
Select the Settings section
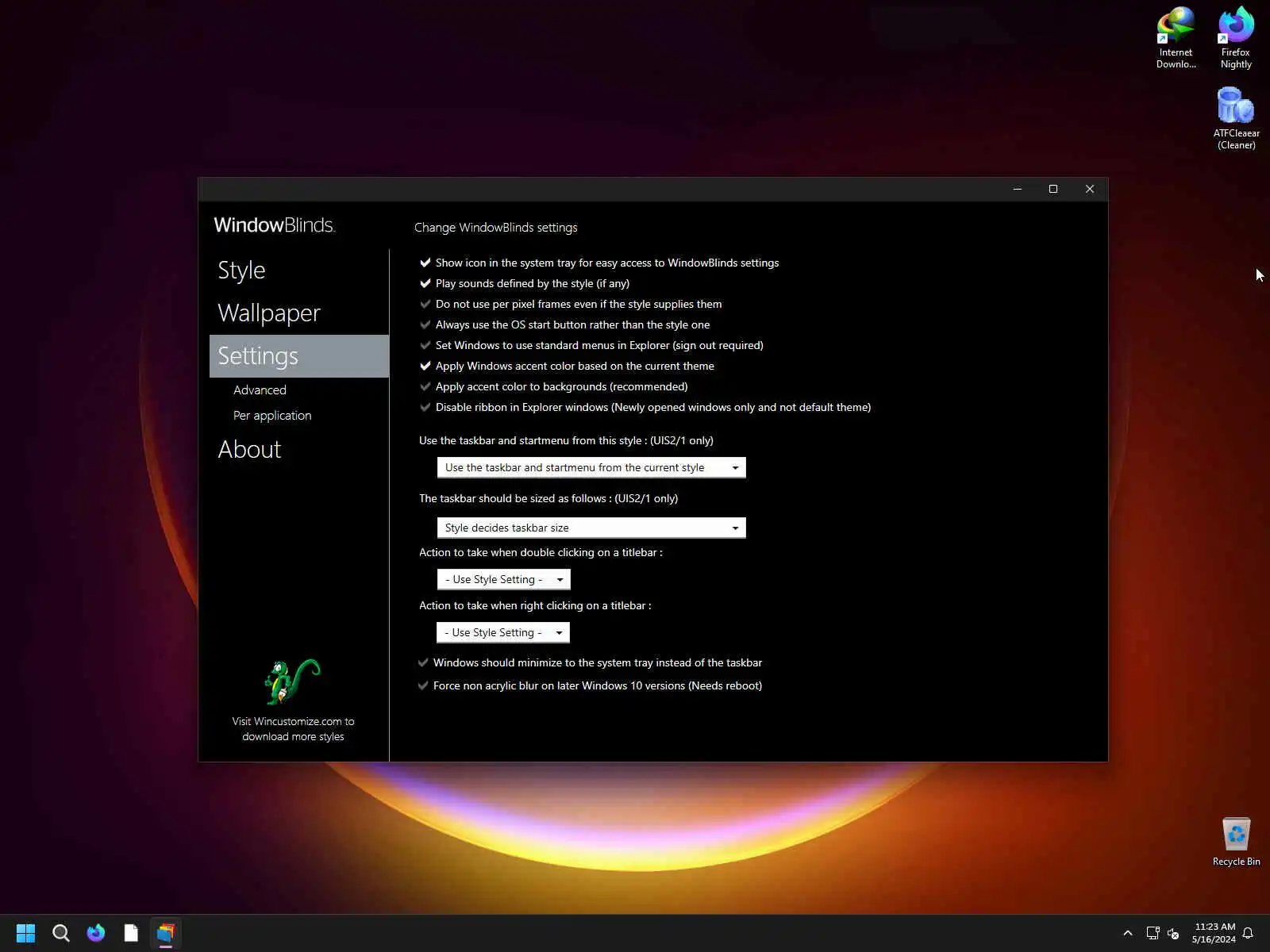pos(299,355)
